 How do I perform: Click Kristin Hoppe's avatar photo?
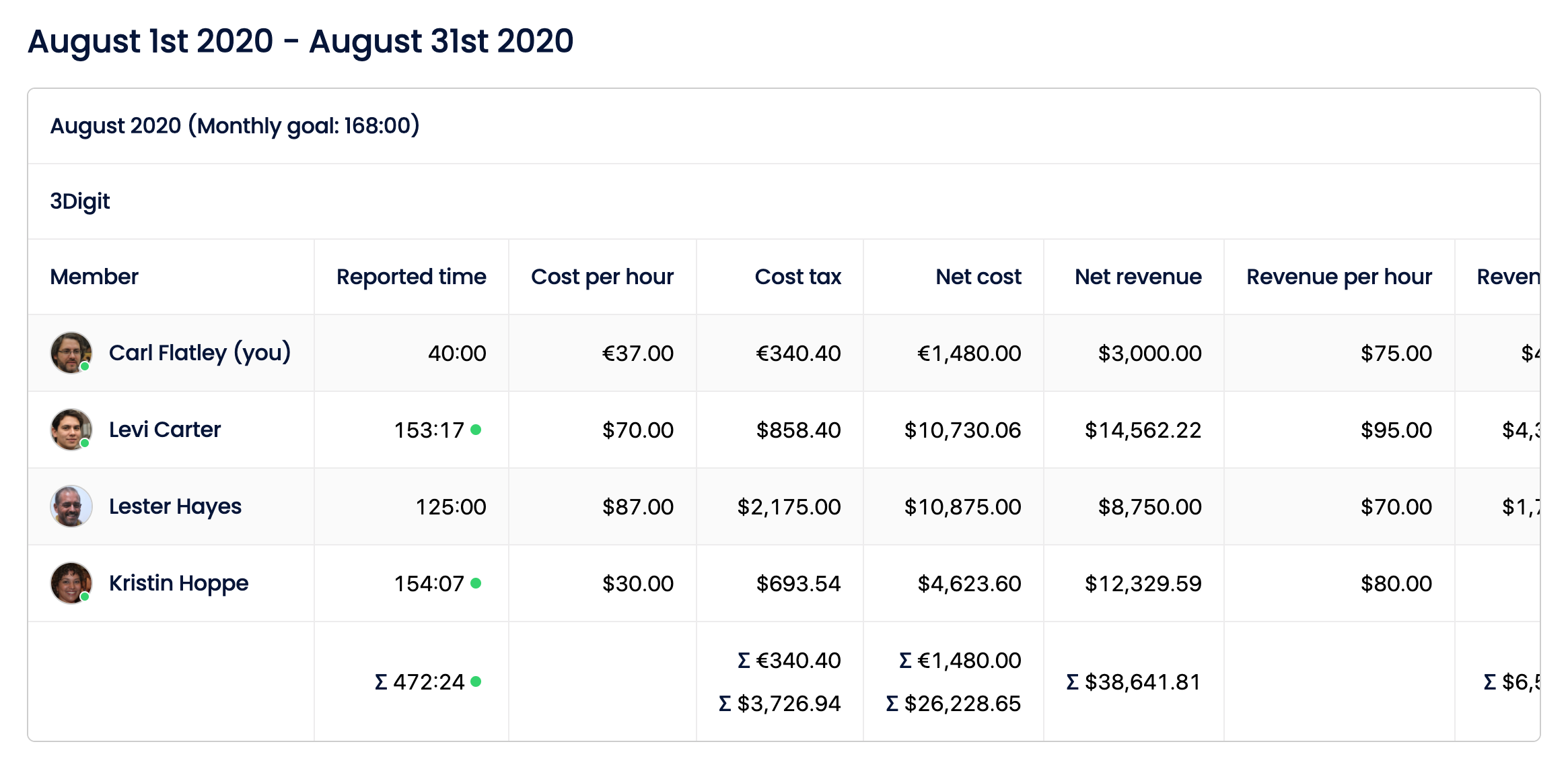click(71, 582)
